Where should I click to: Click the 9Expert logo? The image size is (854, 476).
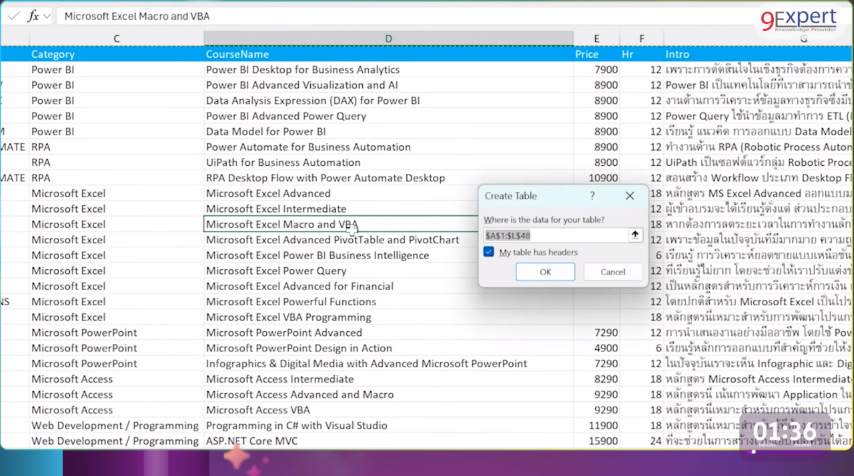798,21
